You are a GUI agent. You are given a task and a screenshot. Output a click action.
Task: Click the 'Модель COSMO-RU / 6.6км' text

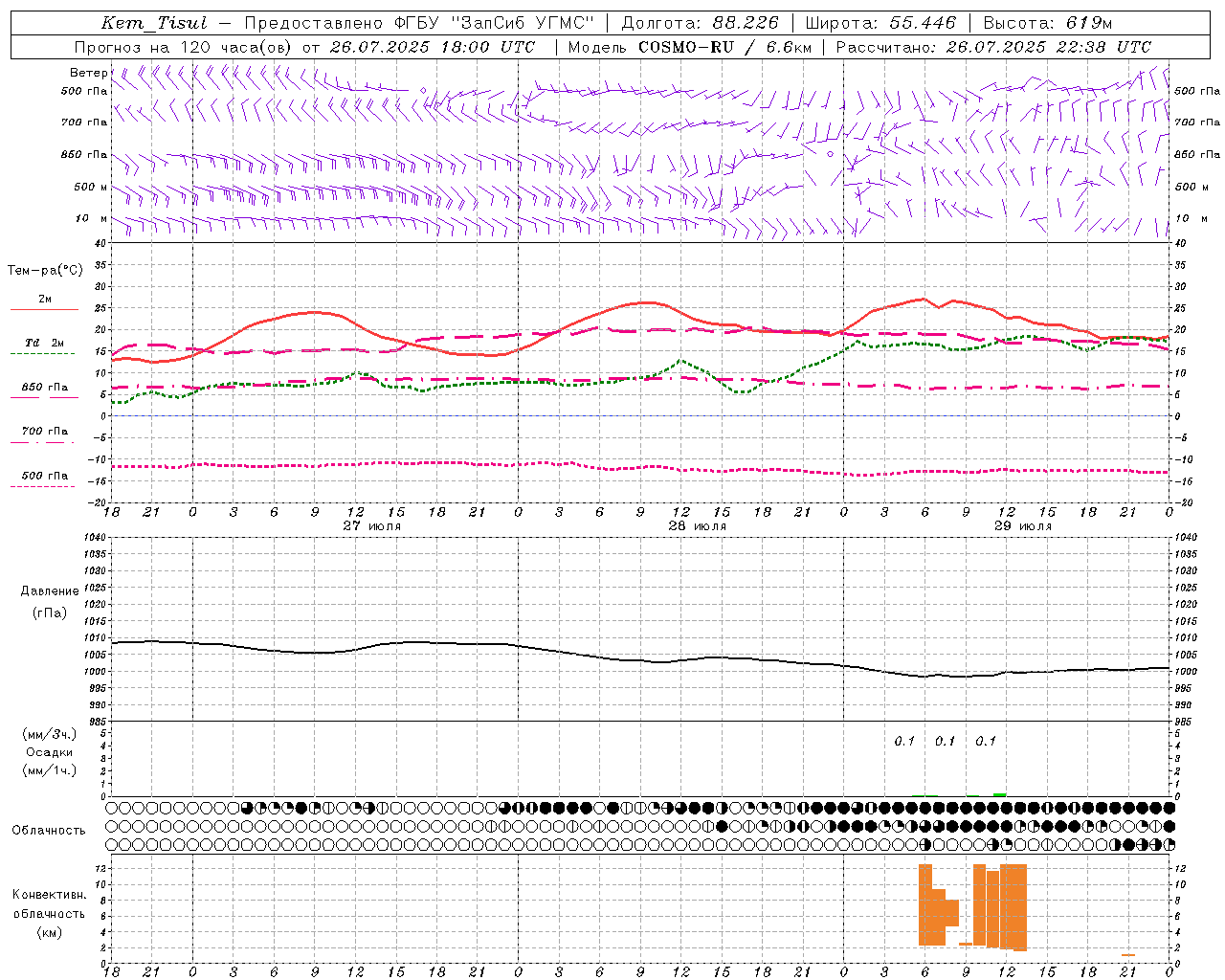tap(690, 47)
